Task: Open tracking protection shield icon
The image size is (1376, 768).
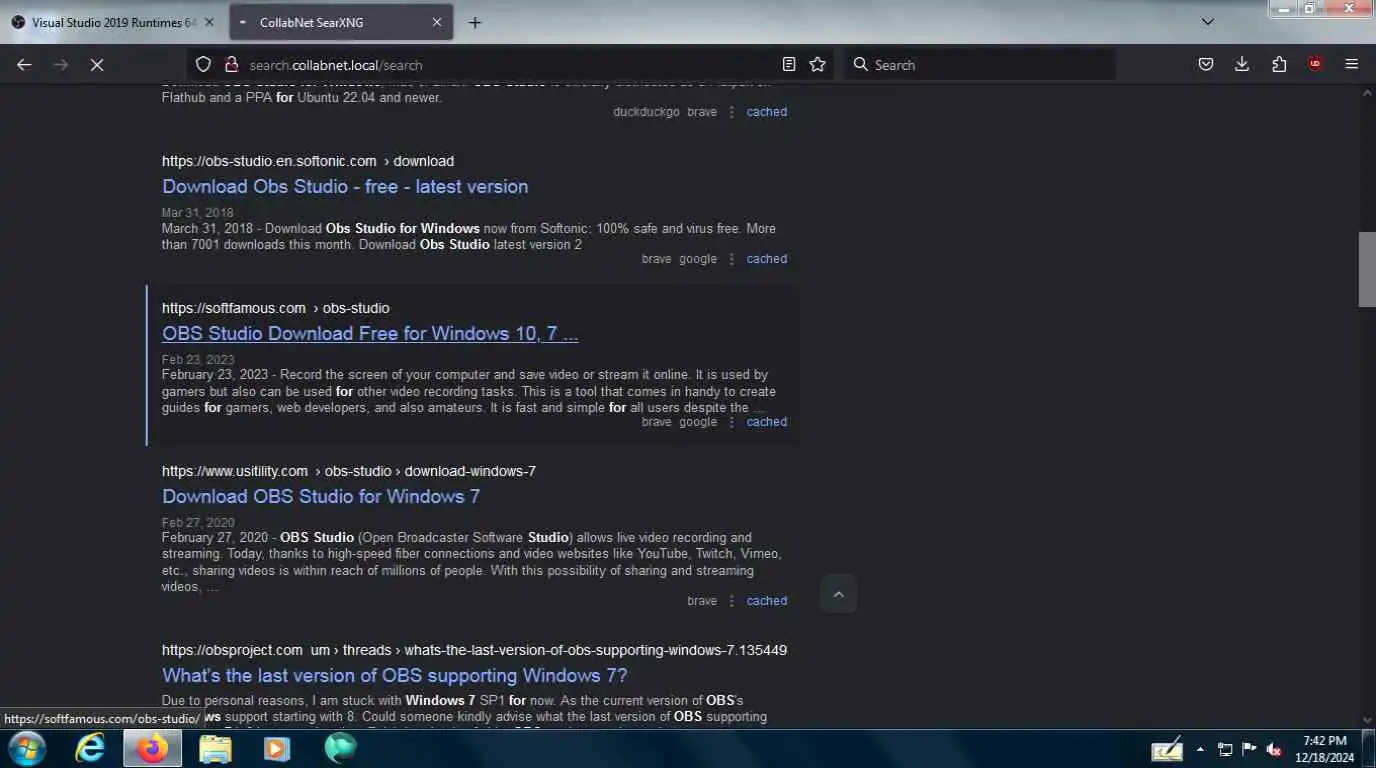Action: [x=203, y=64]
